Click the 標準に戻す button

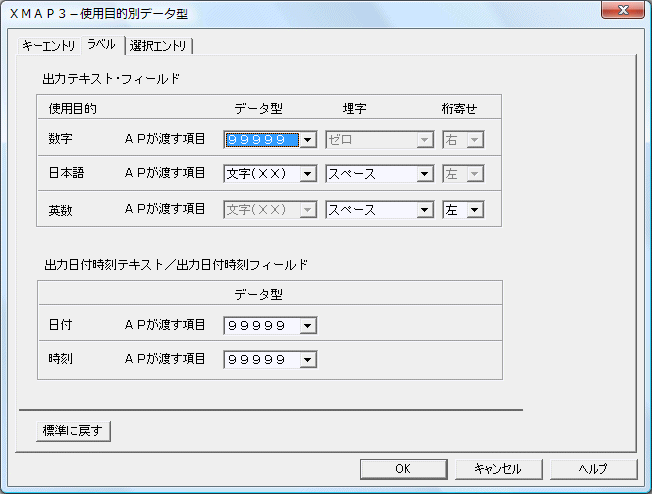pos(74,431)
